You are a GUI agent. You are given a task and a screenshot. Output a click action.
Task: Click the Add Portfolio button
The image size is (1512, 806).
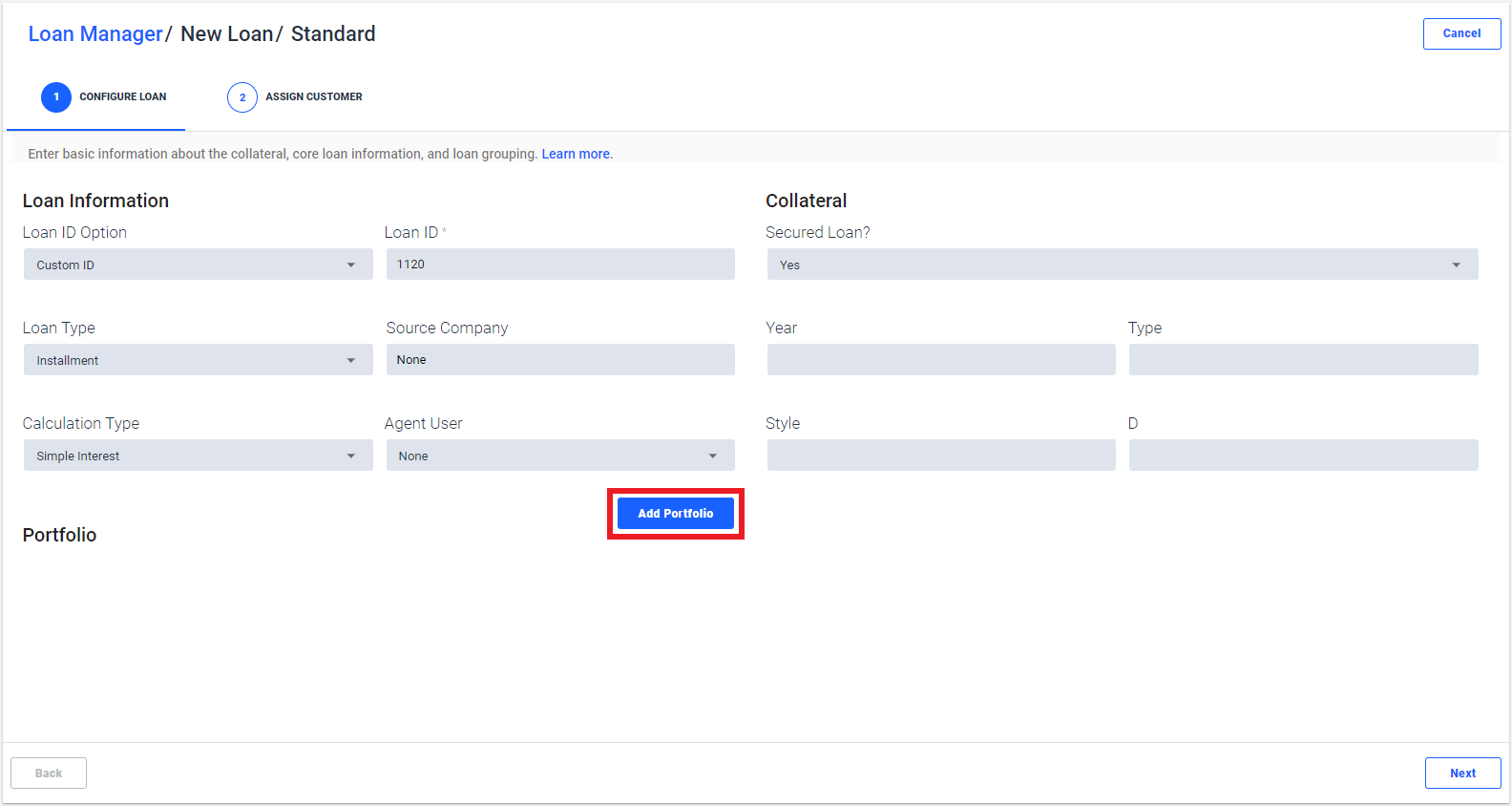676,514
